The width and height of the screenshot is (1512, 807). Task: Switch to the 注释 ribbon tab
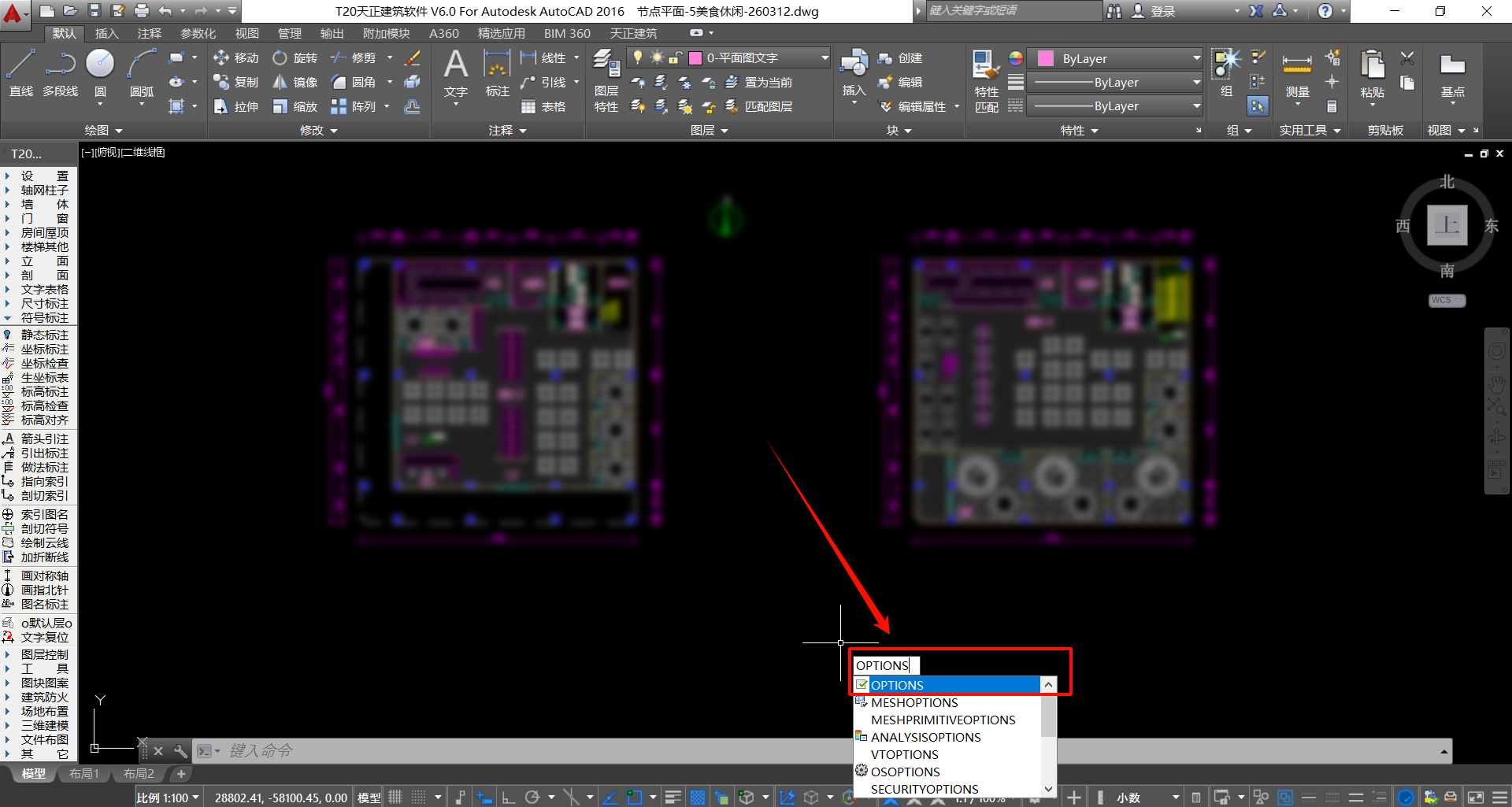[149, 33]
